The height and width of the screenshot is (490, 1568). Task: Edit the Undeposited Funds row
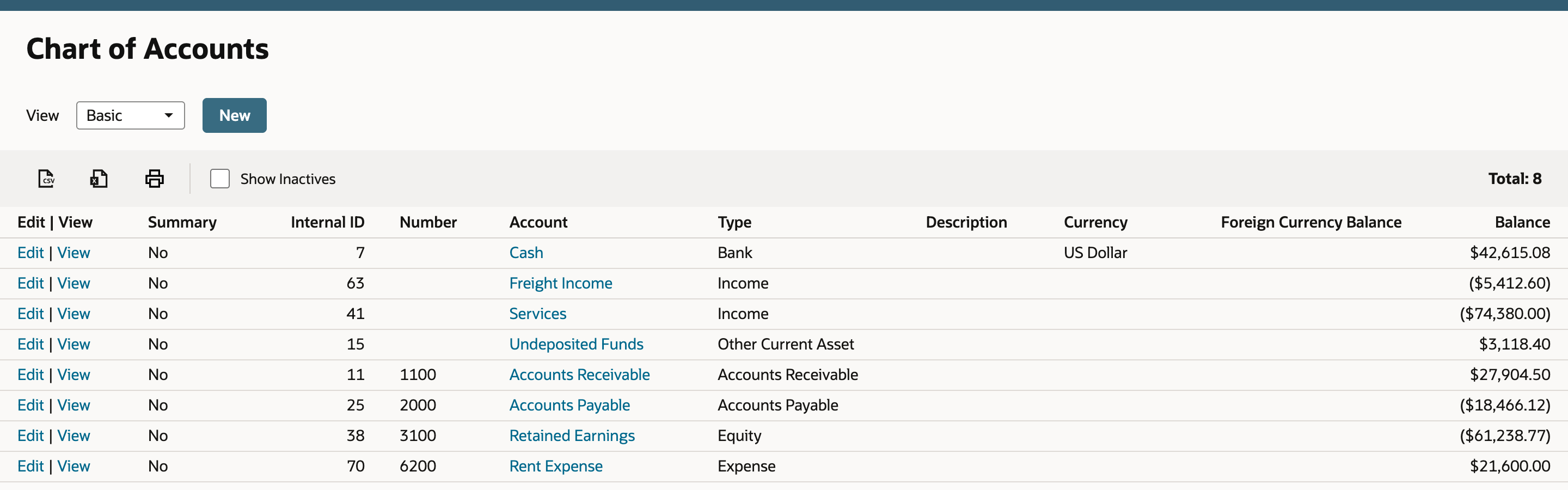pyautogui.click(x=30, y=344)
